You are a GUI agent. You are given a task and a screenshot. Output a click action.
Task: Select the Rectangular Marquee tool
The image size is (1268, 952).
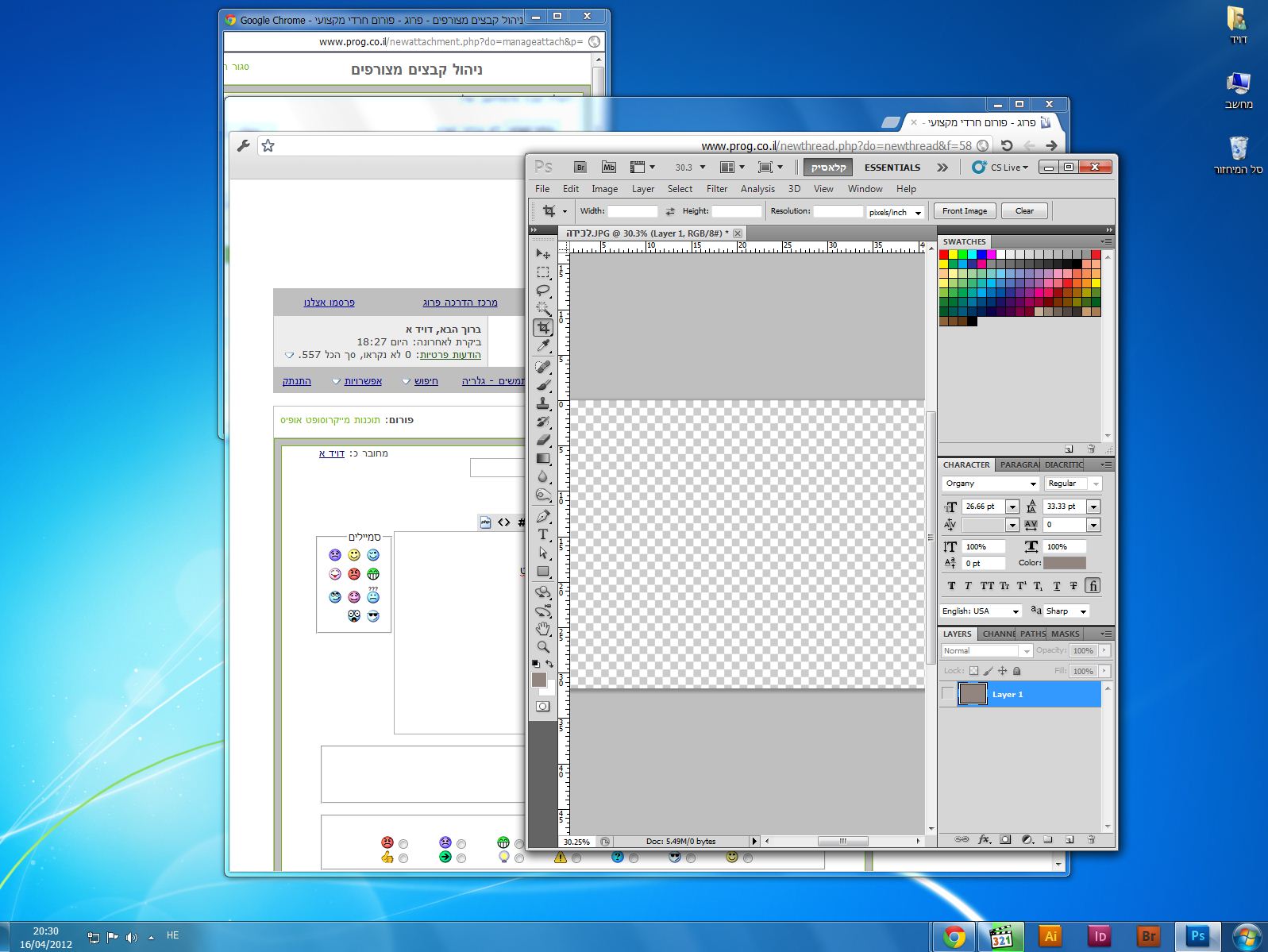click(543, 272)
